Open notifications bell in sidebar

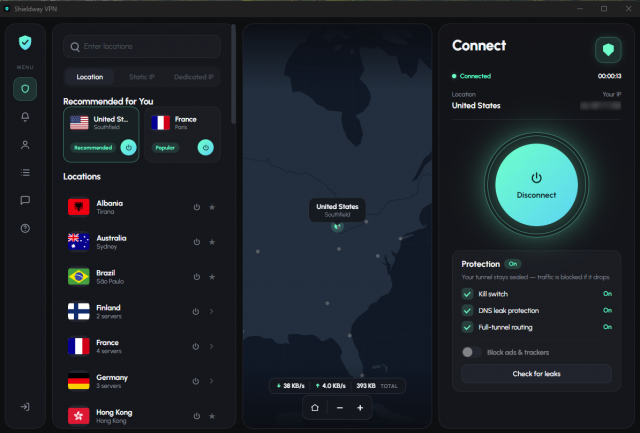point(25,117)
